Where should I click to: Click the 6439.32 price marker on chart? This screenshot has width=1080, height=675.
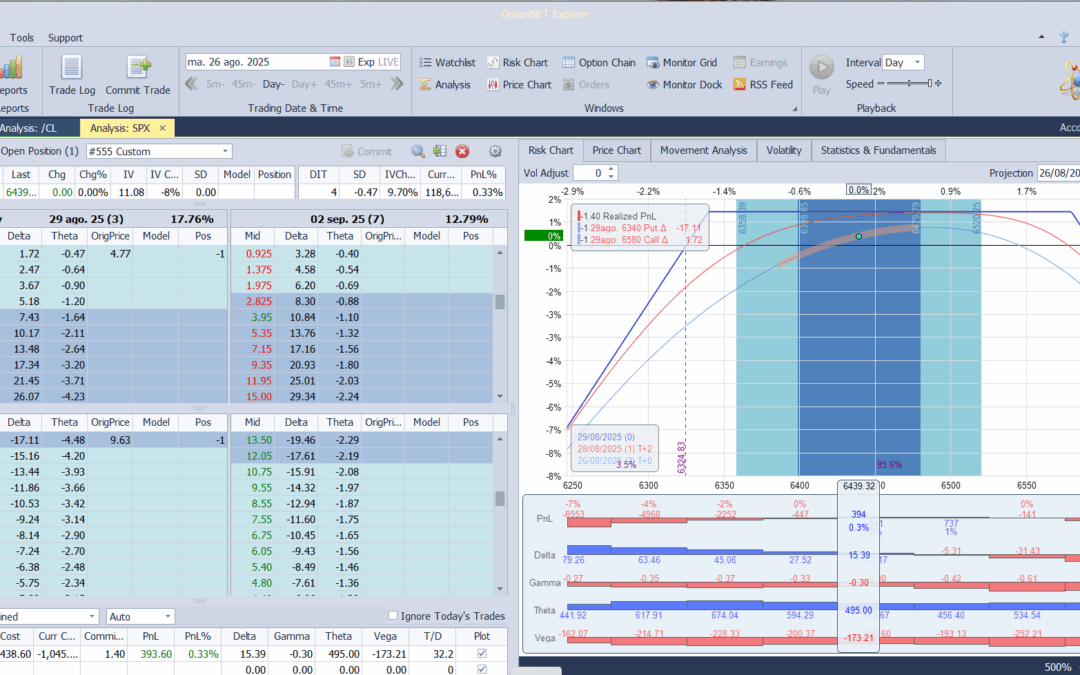point(858,486)
